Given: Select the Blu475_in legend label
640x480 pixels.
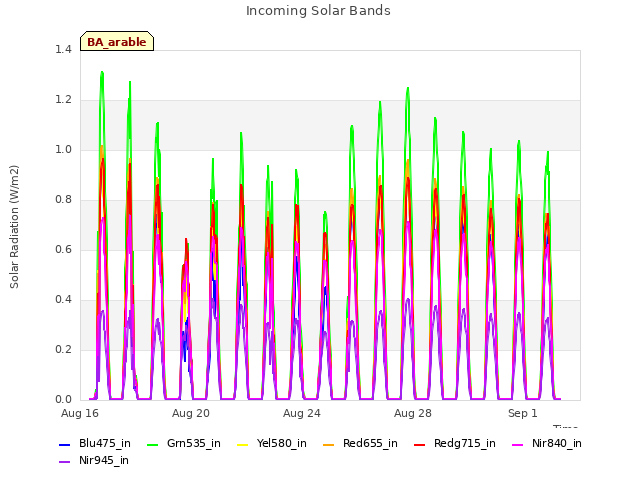Looking at the screenshot, I should pyautogui.click(x=105, y=444).
